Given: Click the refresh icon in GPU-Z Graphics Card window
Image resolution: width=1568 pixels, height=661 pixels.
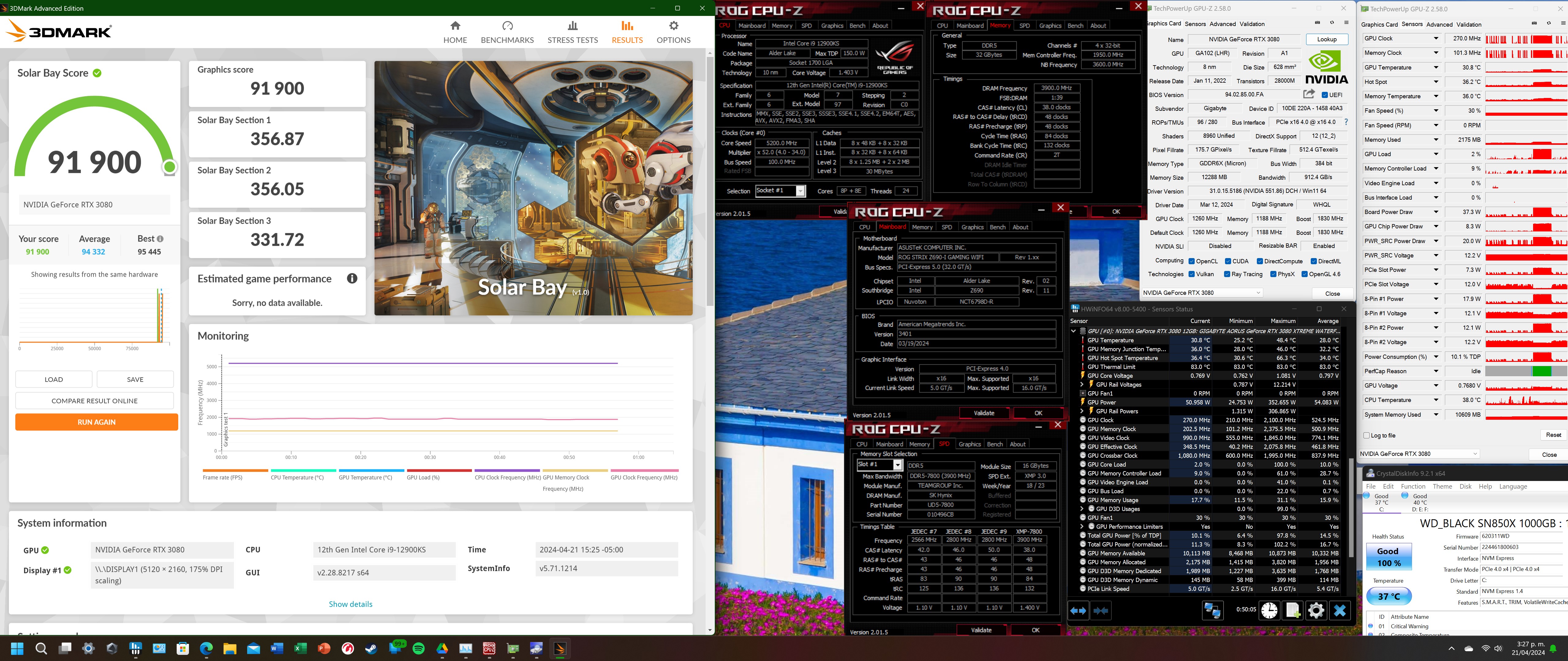Looking at the screenshot, I should (1332, 23).
